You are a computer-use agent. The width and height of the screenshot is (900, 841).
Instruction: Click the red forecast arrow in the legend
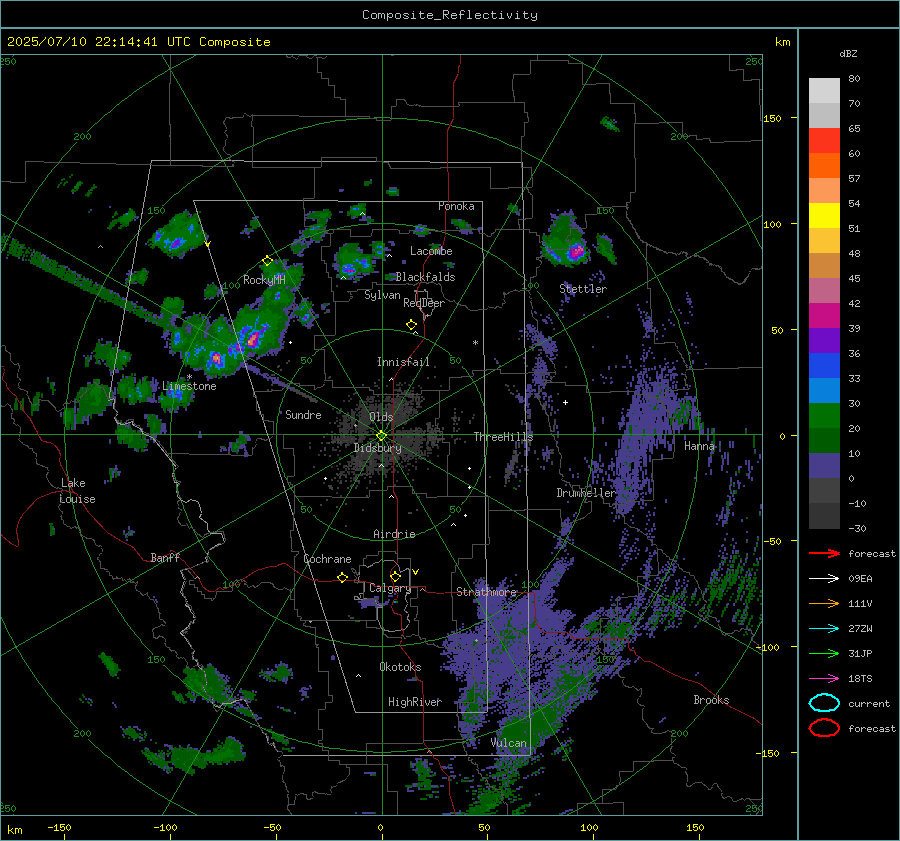pyautogui.click(x=824, y=553)
